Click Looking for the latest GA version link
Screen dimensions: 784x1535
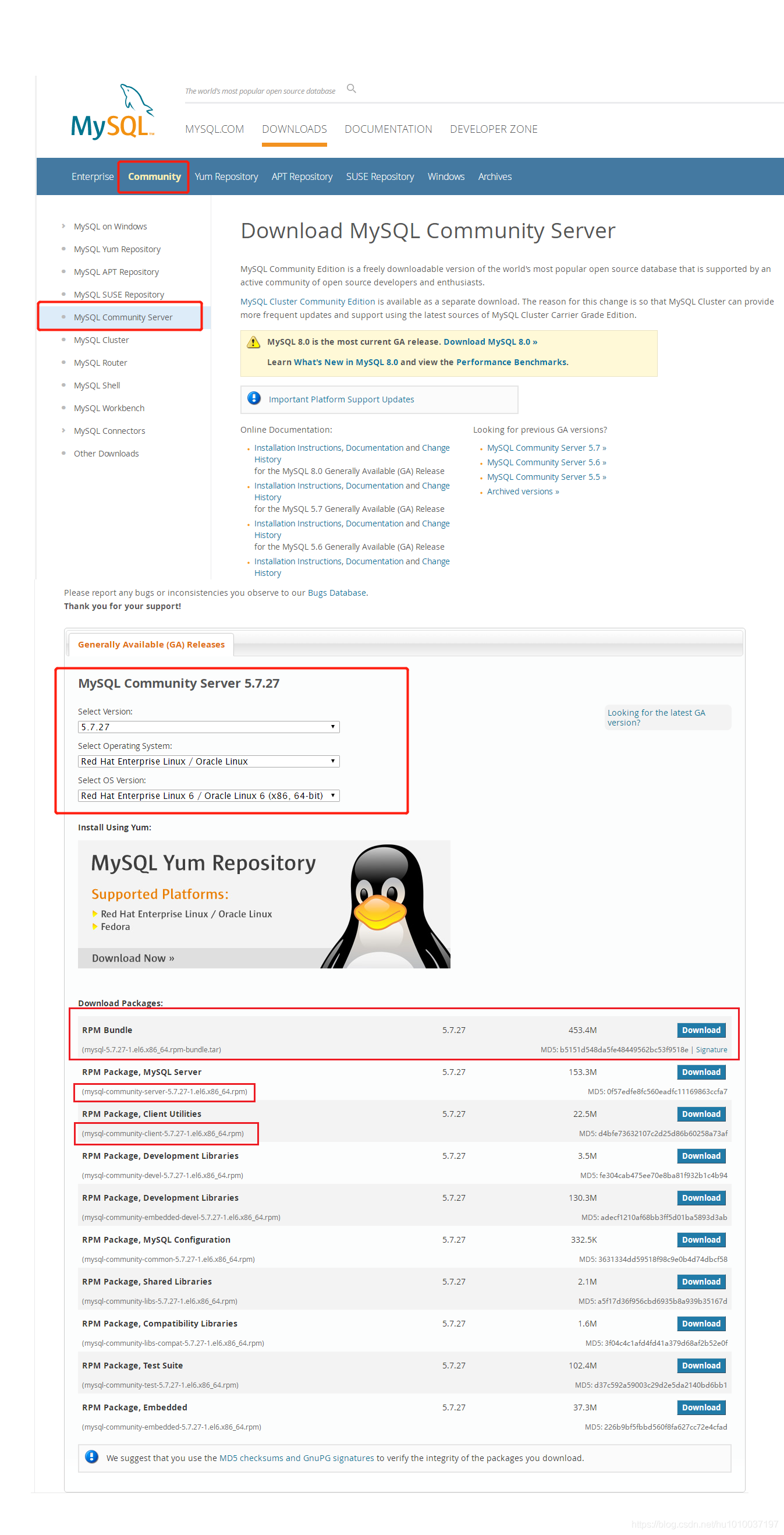(x=656, y=717)
